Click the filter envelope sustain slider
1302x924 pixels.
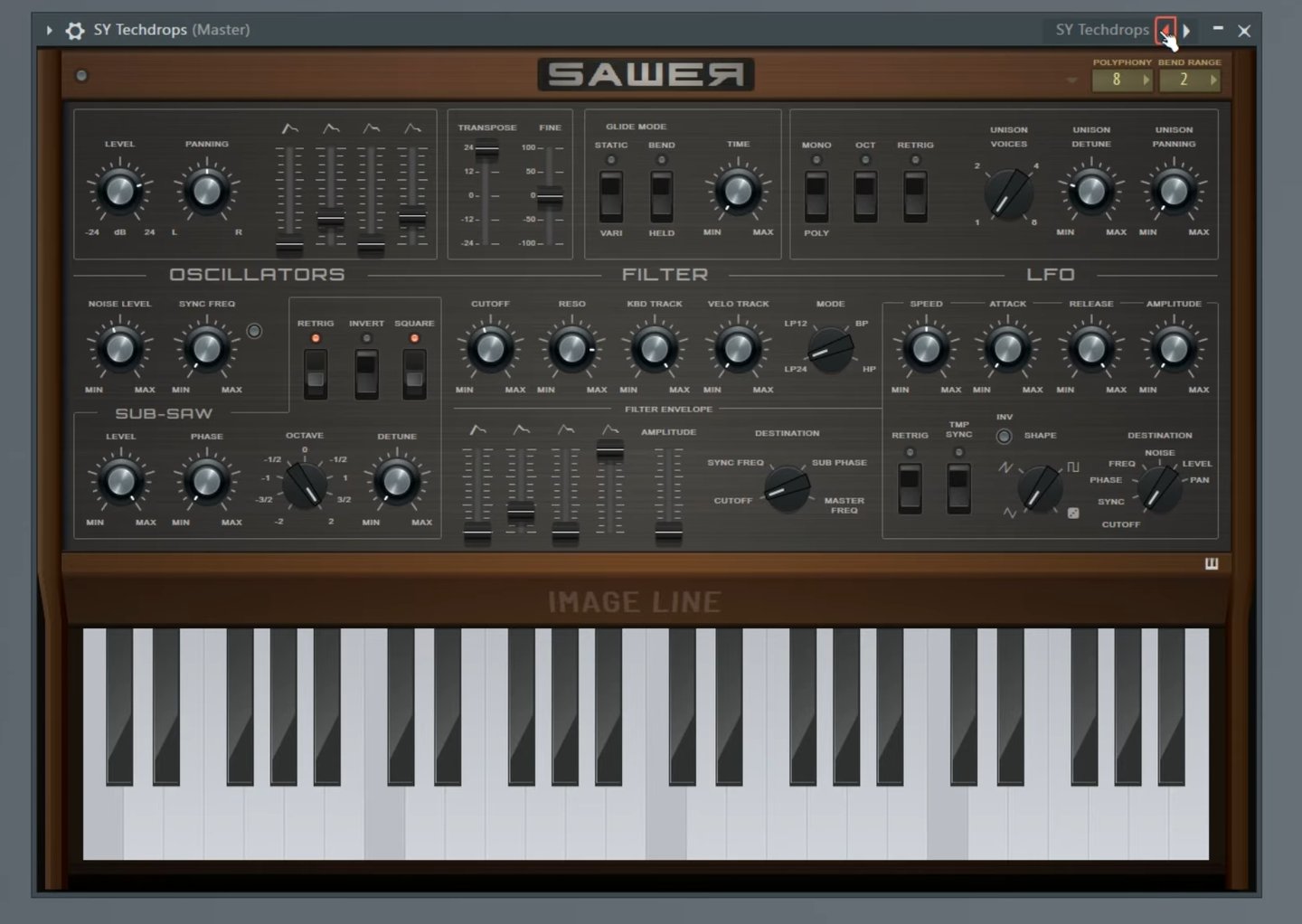(565, 493)
